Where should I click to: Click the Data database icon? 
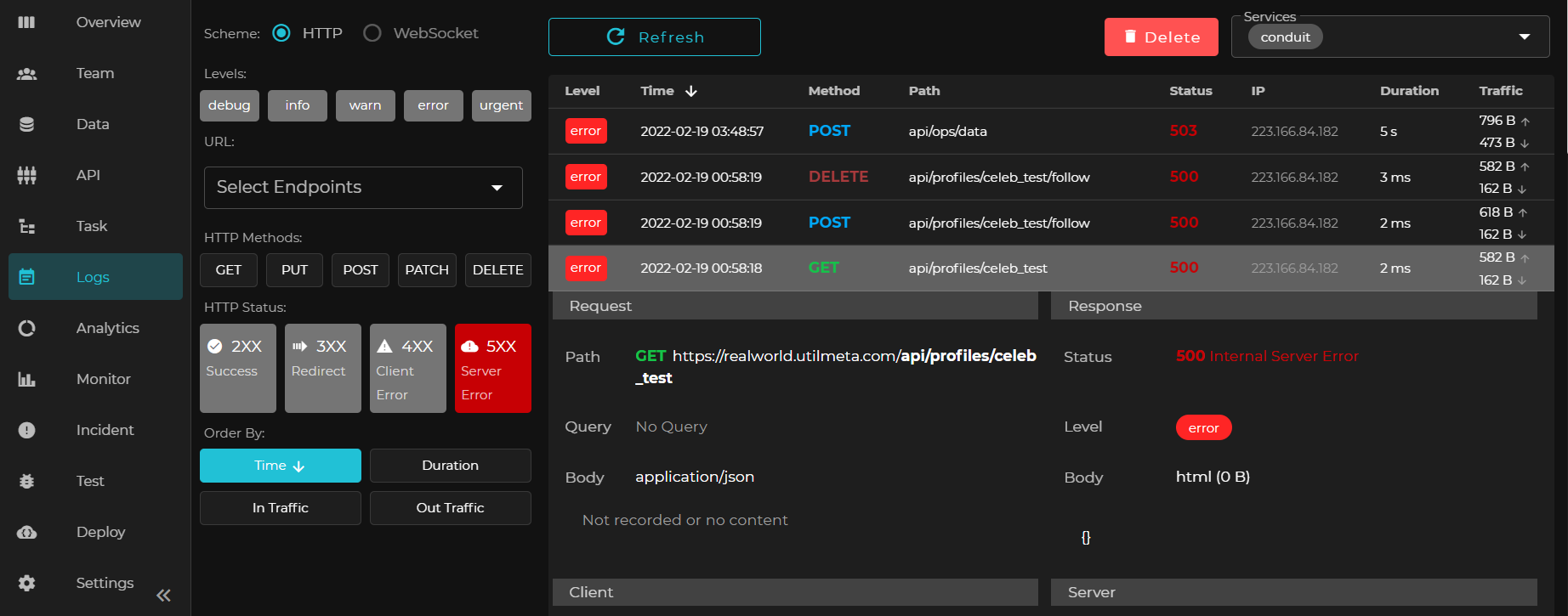point(26,124)
